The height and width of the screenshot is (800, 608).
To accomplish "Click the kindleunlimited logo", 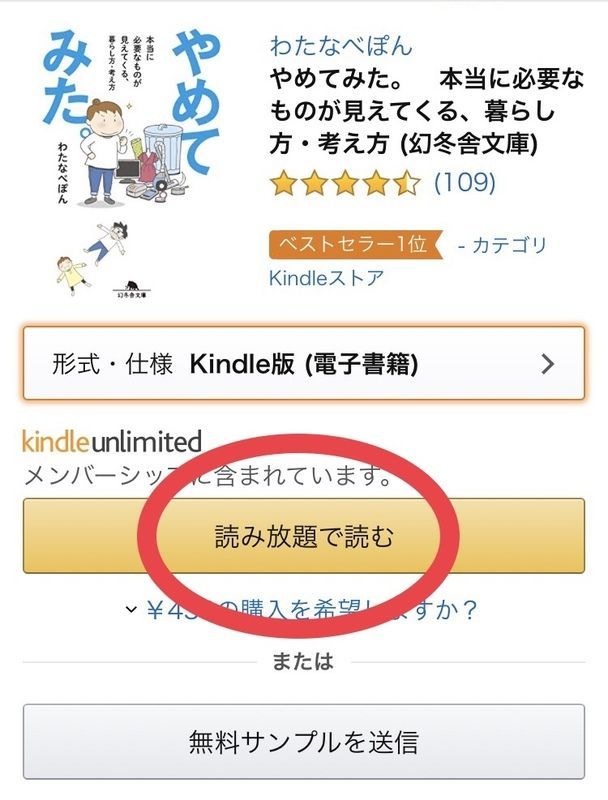I will pyautogui.click(x=112, y=442).
